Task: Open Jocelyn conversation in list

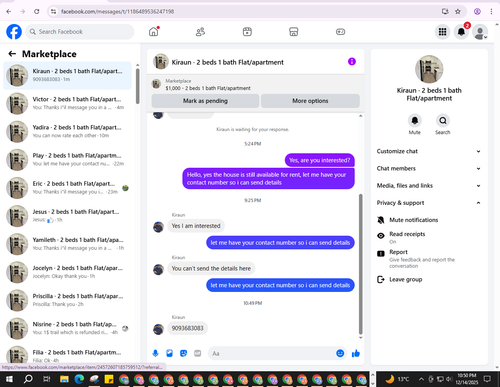Action: (68, 272)
